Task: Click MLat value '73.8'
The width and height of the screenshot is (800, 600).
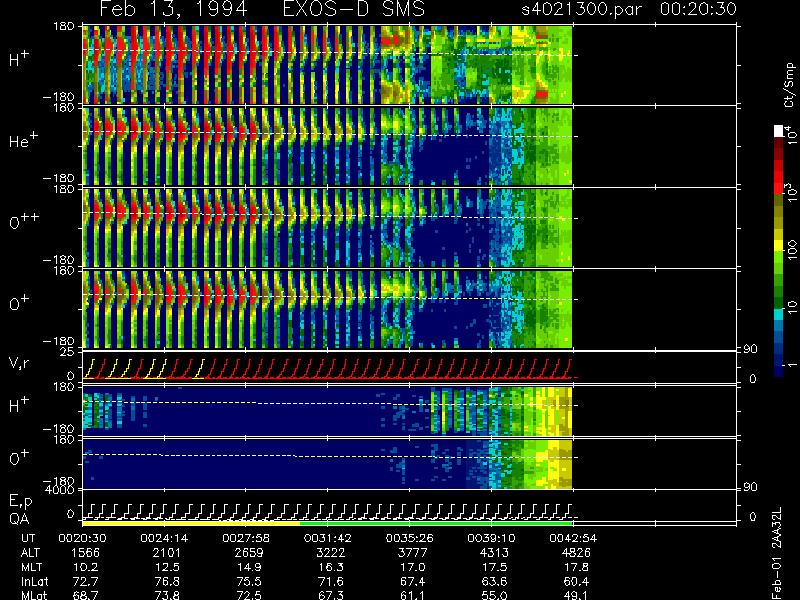Action: point(168,595)
